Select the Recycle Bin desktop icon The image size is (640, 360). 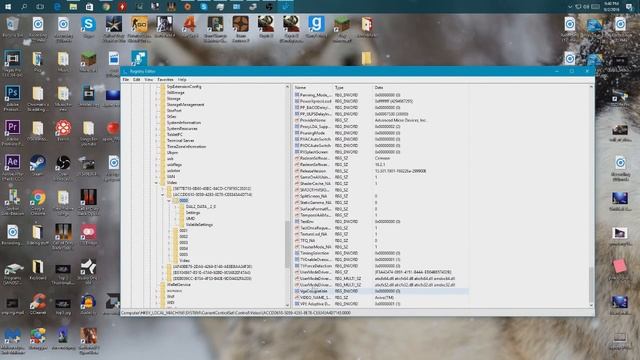[12, 24]
